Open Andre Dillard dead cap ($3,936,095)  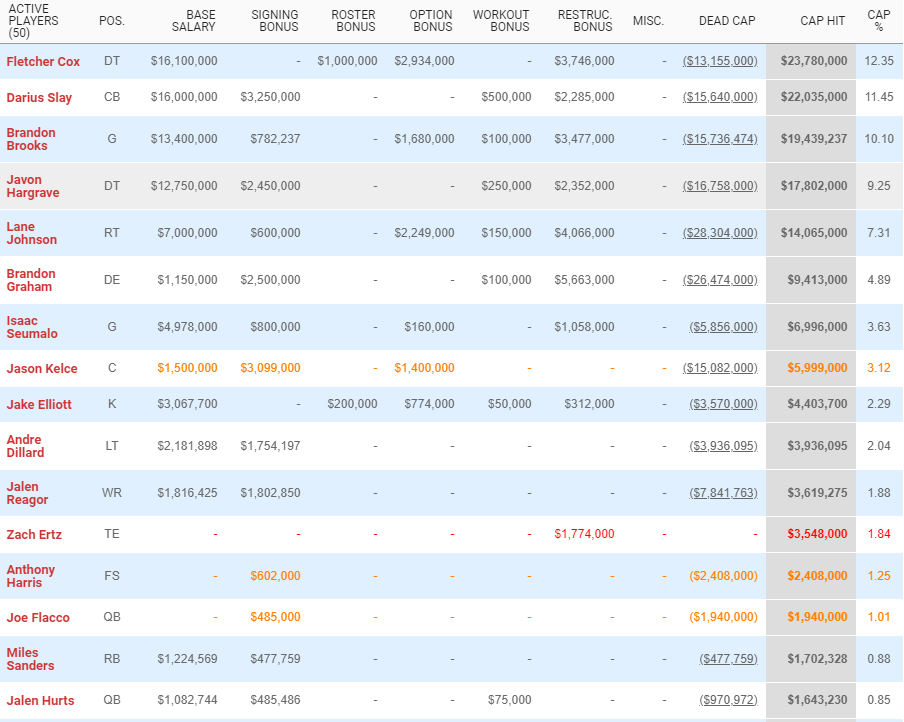coord(724,446)
